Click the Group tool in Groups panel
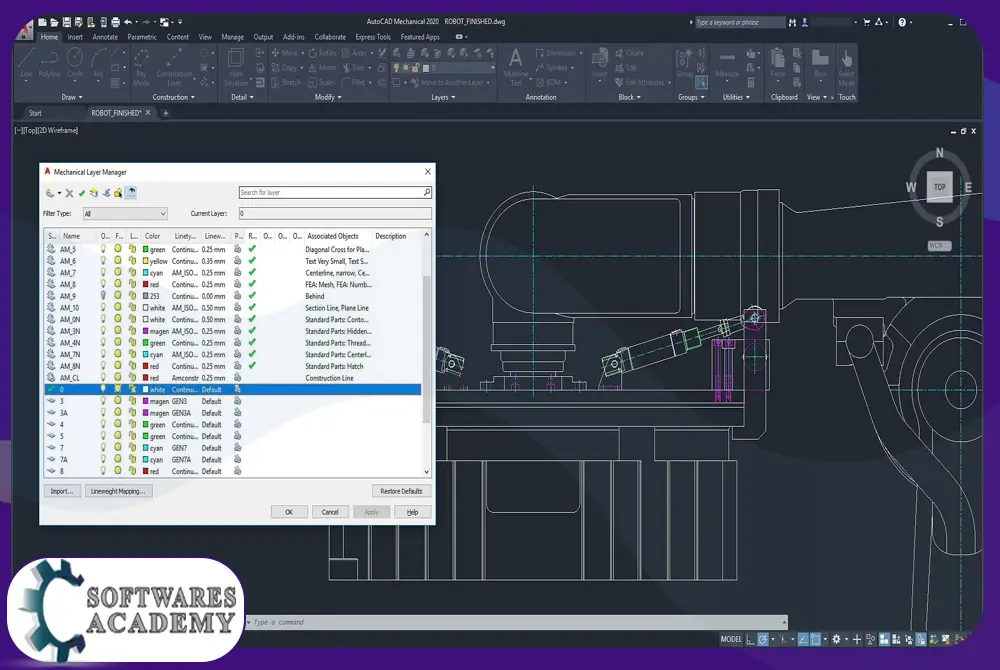Image resolution: width=1000 pixels, height=670 pixels. 684,64
